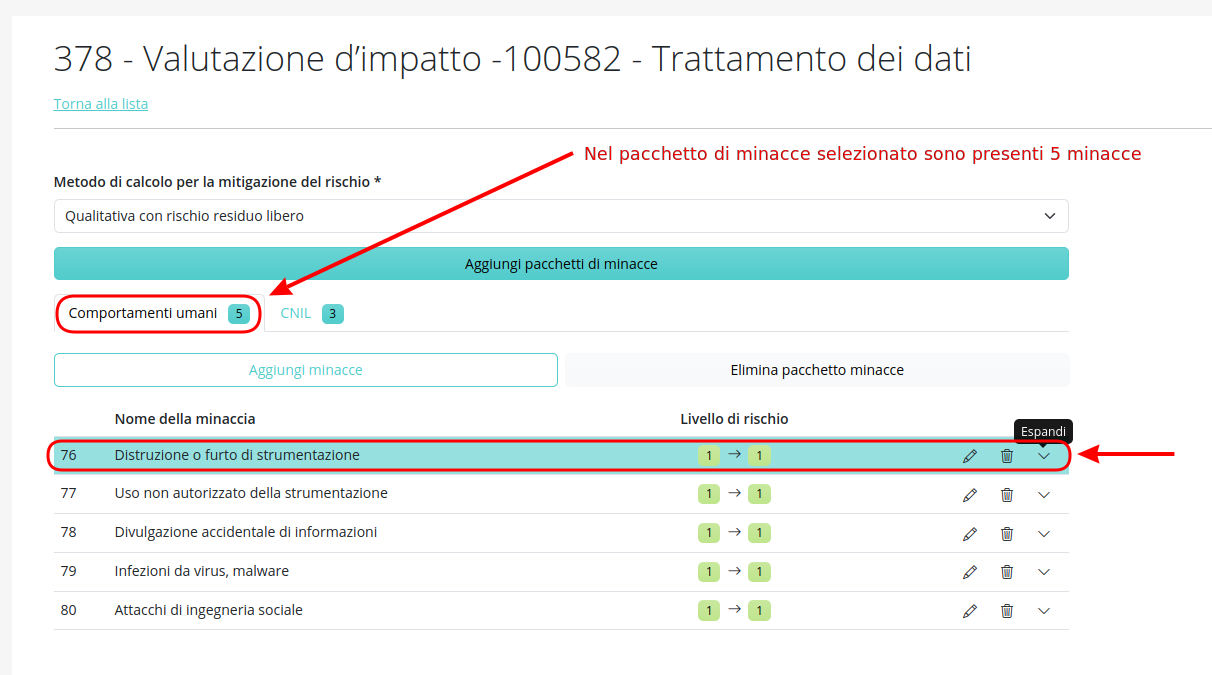Select threat name Attacchi di ingegneria sociale
The width and height of the screenshot is (1212, 675).
point(209,610)
